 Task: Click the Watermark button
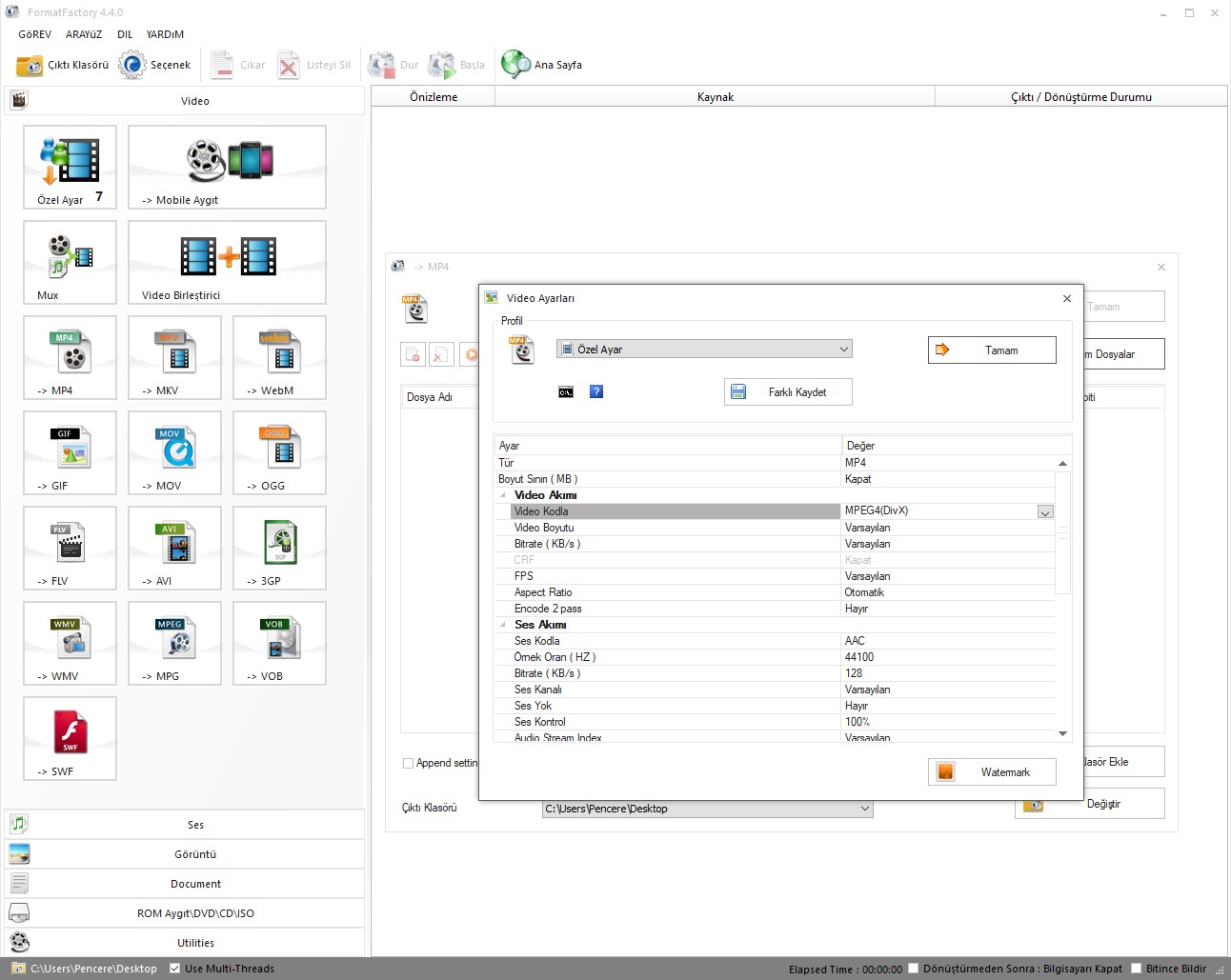(992, 772)
